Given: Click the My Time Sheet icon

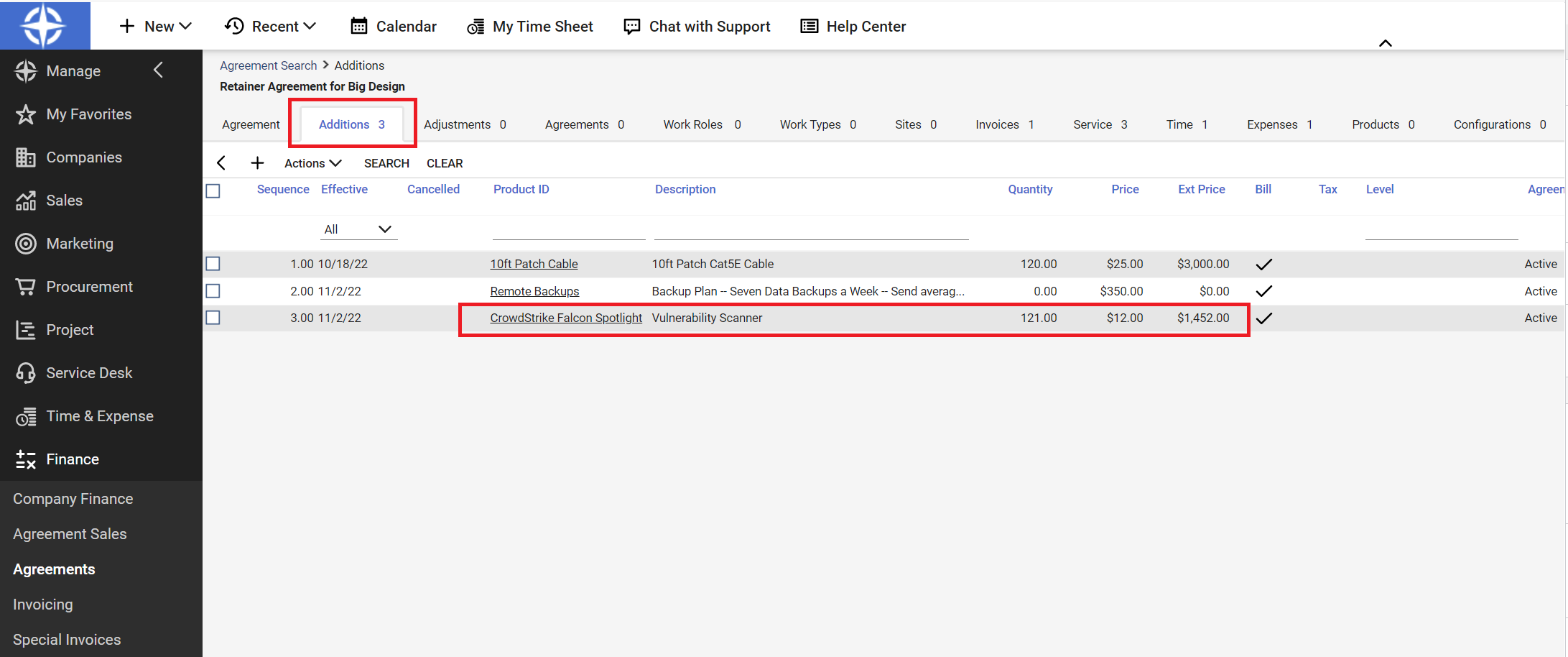Looking at the screenshot, I should pyautogui.click(x=475, y=27).
